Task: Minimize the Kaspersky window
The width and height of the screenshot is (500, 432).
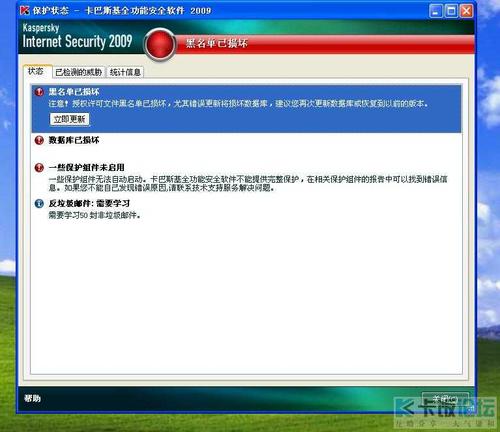Action: (x=435, y=11)
